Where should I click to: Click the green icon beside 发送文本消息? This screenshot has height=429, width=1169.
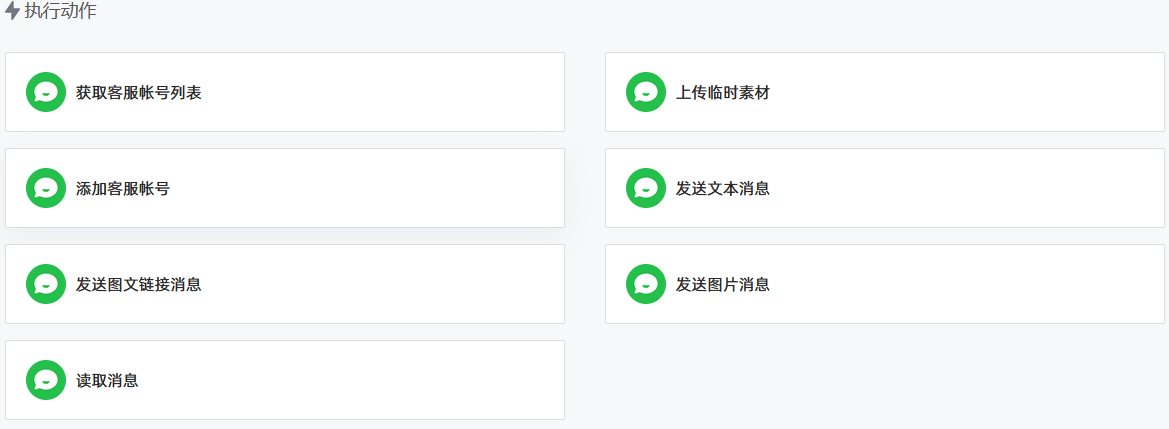pos(646,188)
